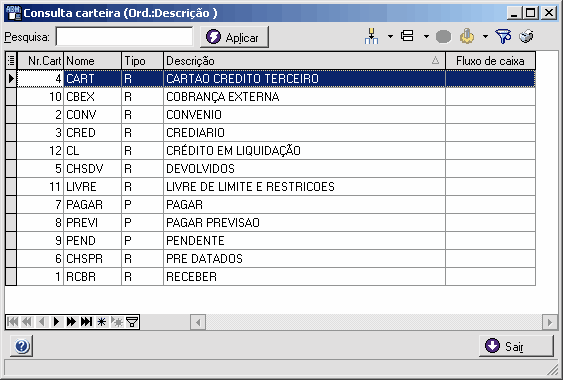Image resolution: width=563 pixels, height=380 pixels.
Task: Open dropdown arrow next to hierarchy icon
Action: tap(390, 36)
